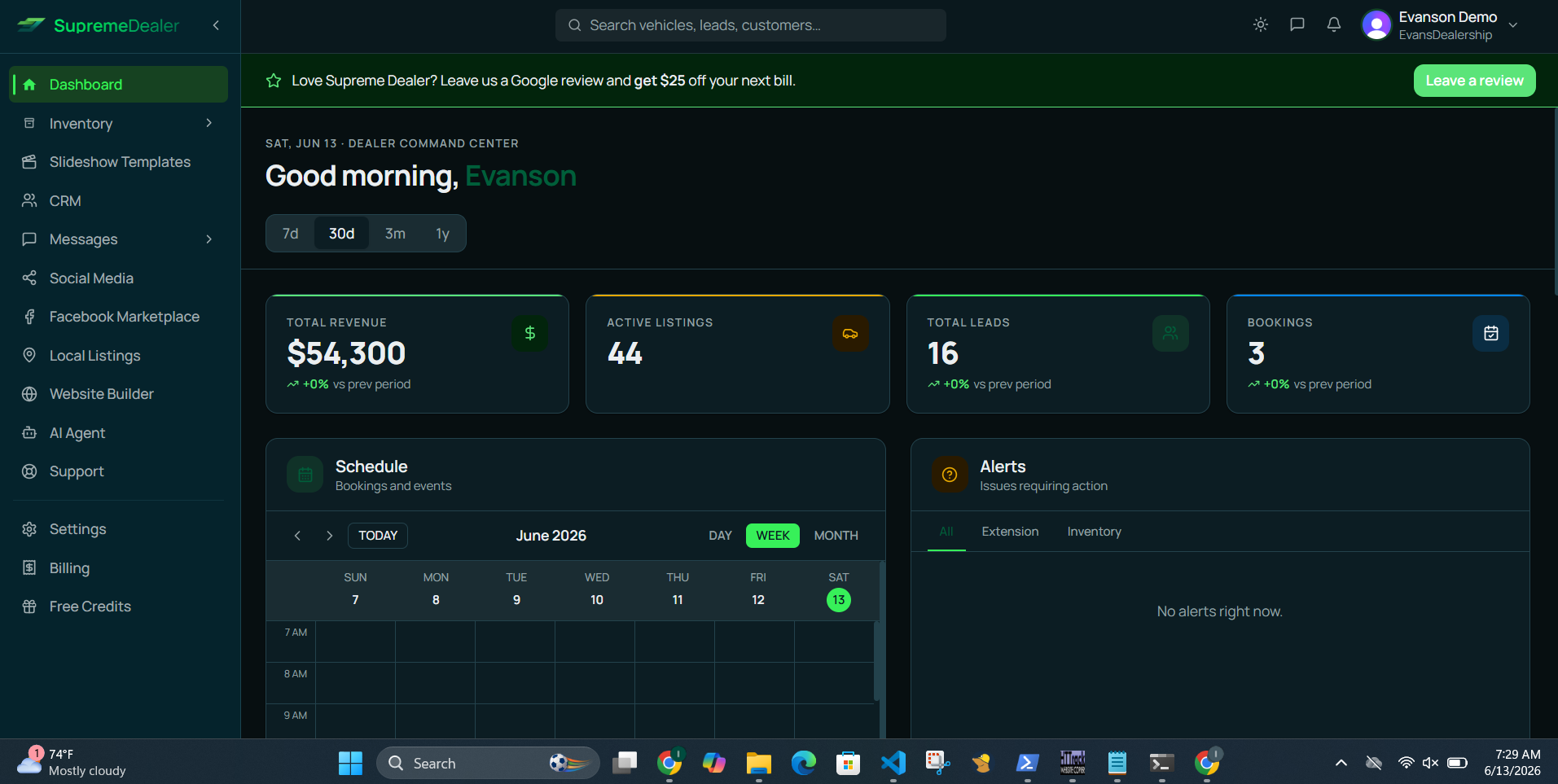The height and width of the screenshot is (784, 1558).
Task: Click the Billing receipt icon
Action: [x=29, y=567]
